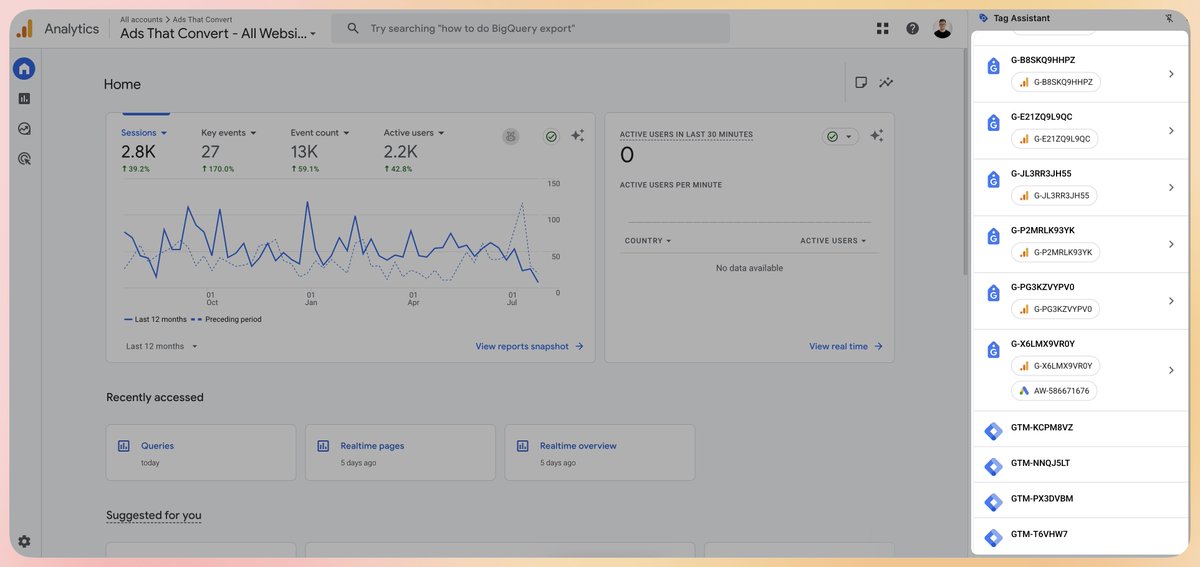Click the Last 12 months legend entry
1200x567 pixels.
[155, 319]
